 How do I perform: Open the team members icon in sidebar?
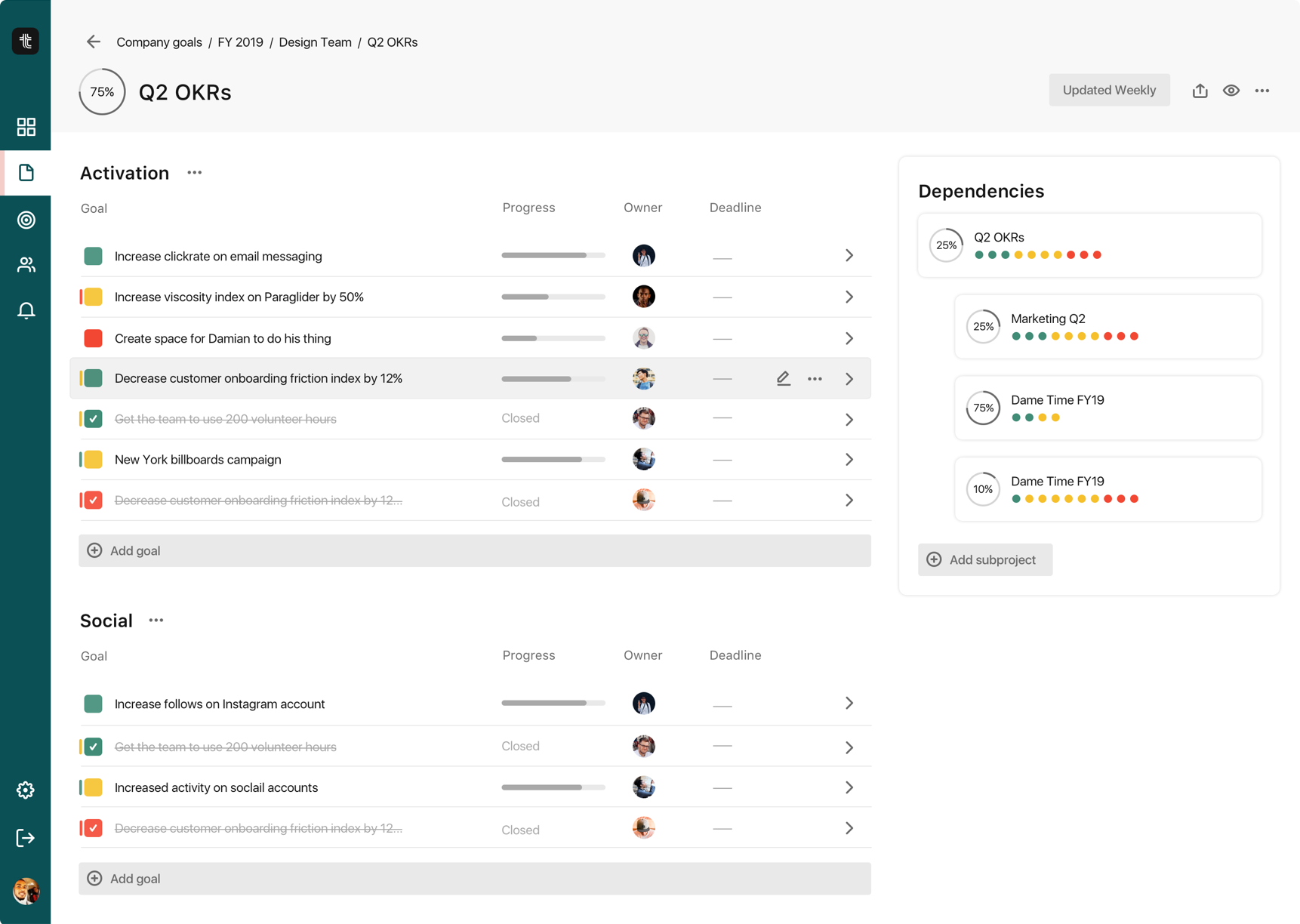pos(26,265)
